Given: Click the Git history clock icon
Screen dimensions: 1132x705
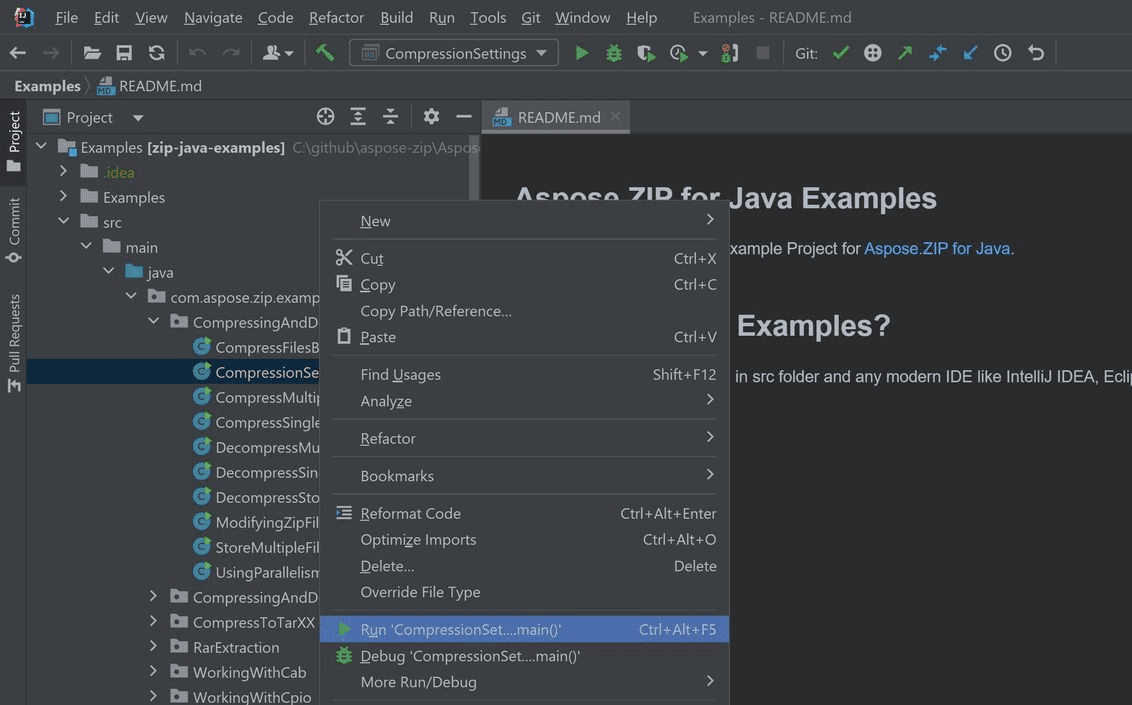Looking at the screenshot, I should tap(1002, 53).
